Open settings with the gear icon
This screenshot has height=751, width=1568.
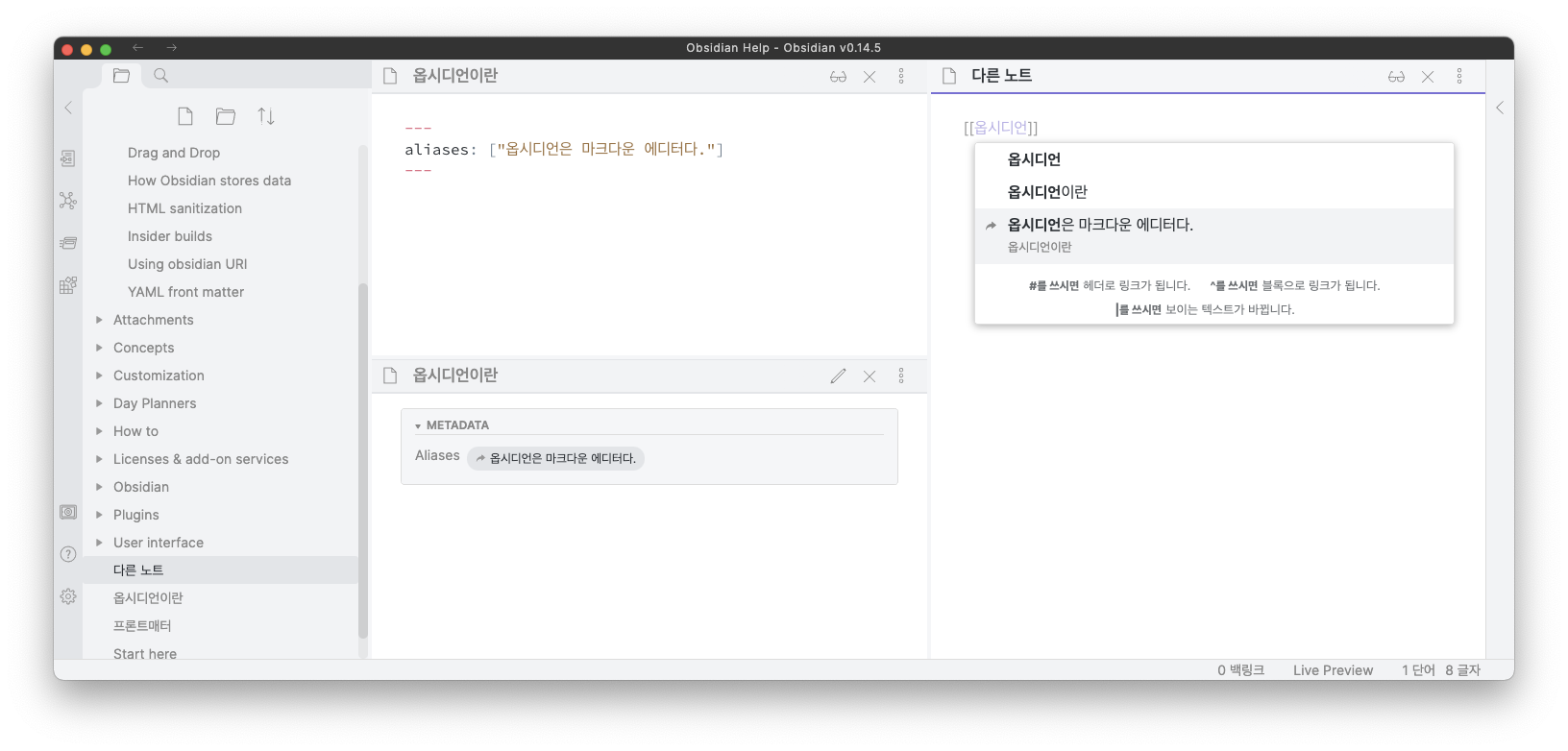(x=68, y=596)
